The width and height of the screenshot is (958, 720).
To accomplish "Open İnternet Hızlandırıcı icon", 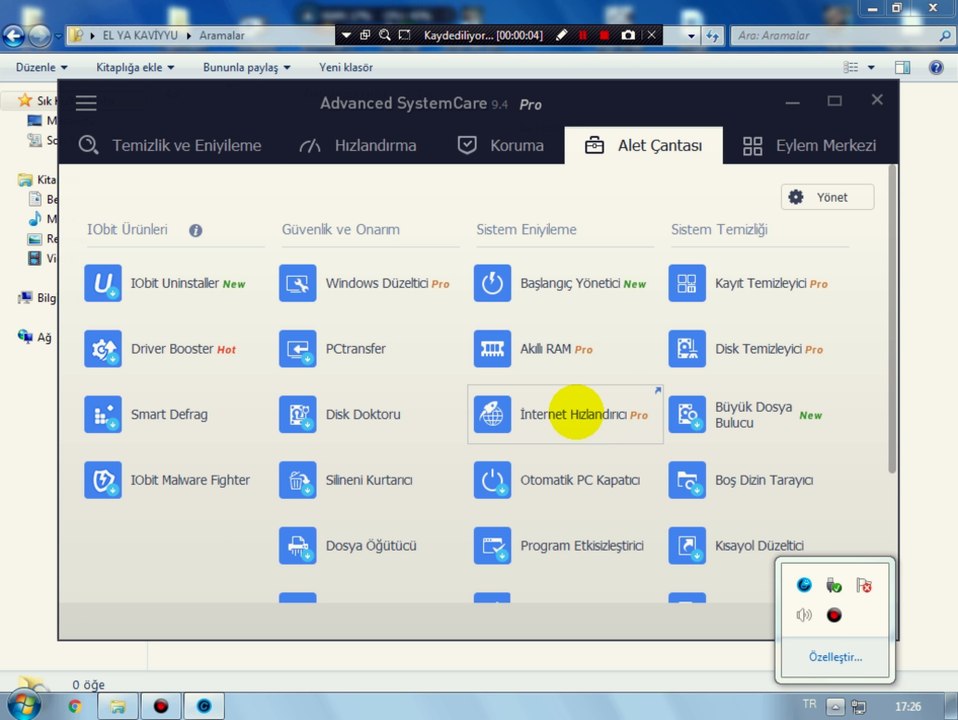I will pos(492,414).
